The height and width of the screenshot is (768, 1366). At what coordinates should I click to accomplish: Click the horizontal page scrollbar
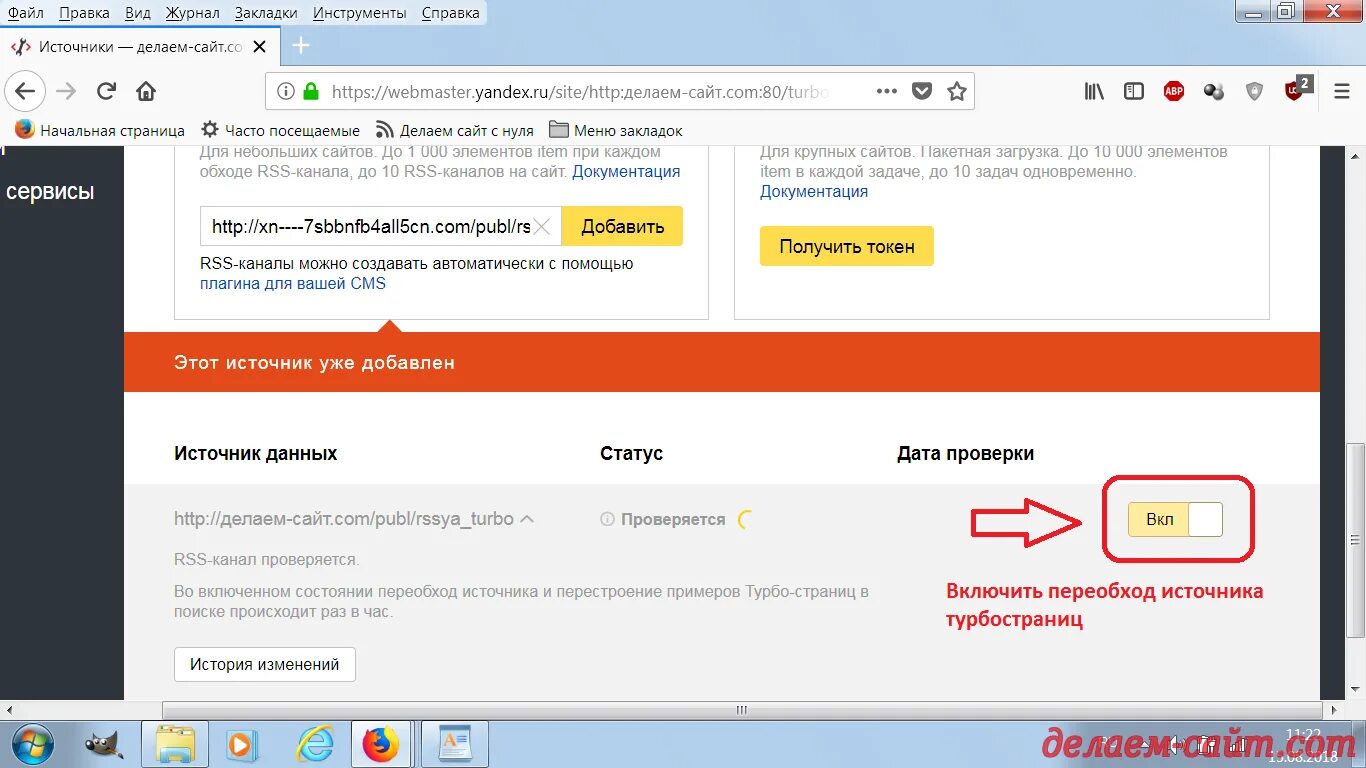pyautogui.click(x=740, y=709)
